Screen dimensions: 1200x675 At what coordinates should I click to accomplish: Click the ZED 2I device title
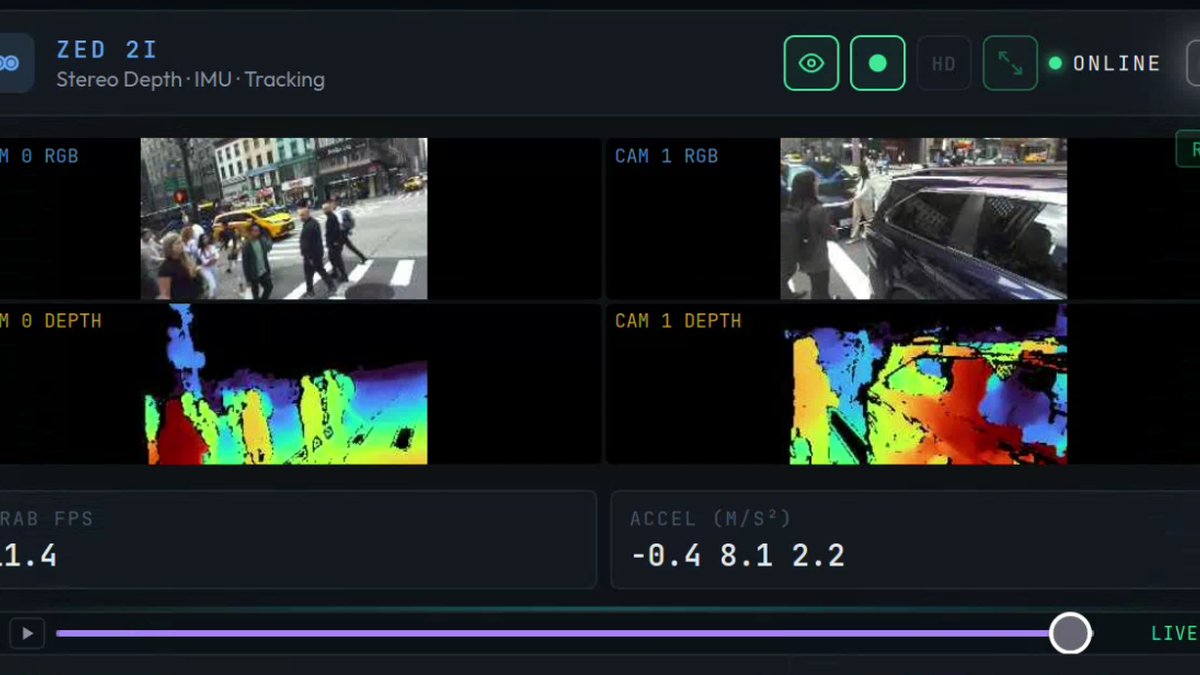107,49
